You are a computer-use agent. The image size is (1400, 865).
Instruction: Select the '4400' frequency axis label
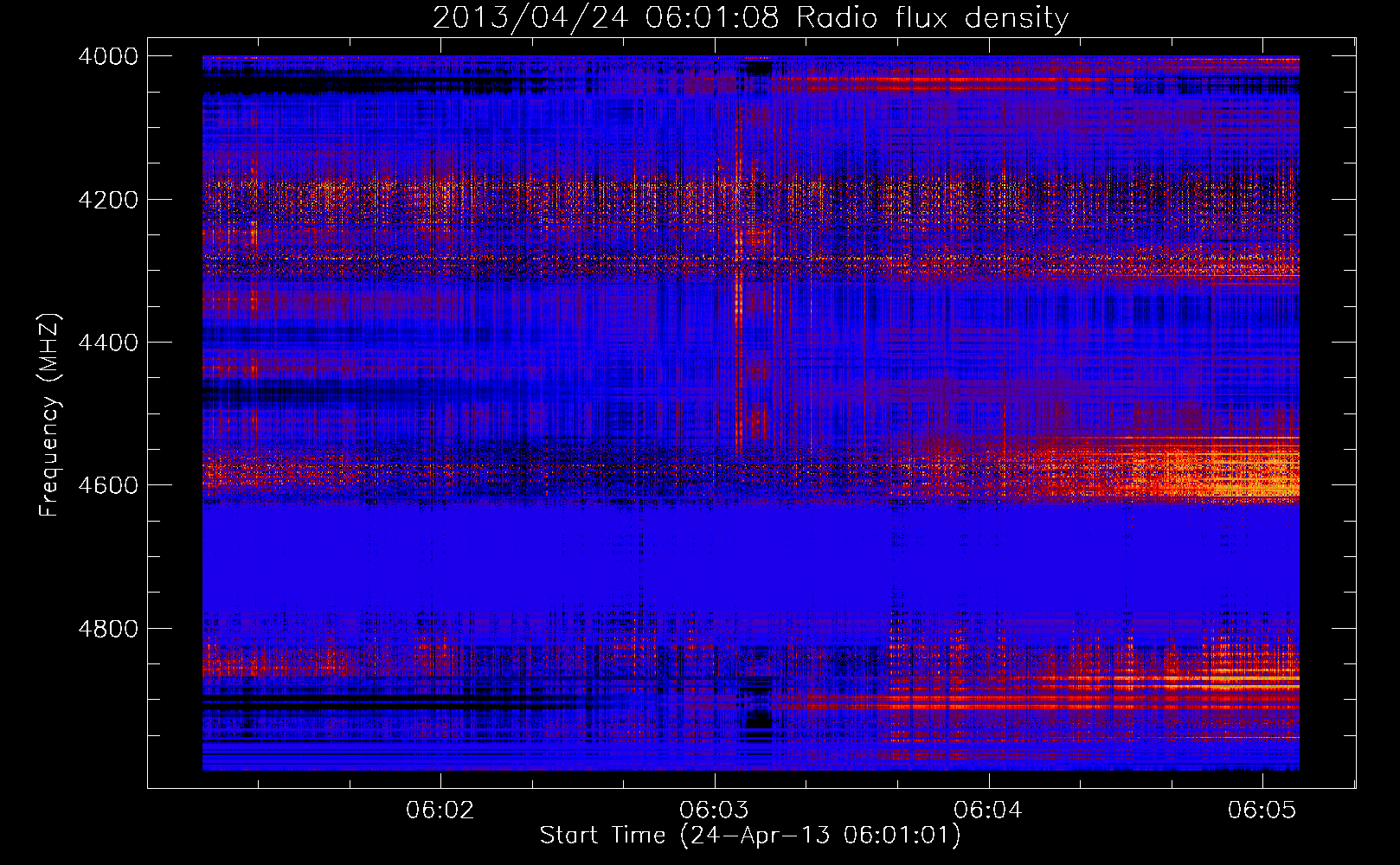tap(108, 343)
